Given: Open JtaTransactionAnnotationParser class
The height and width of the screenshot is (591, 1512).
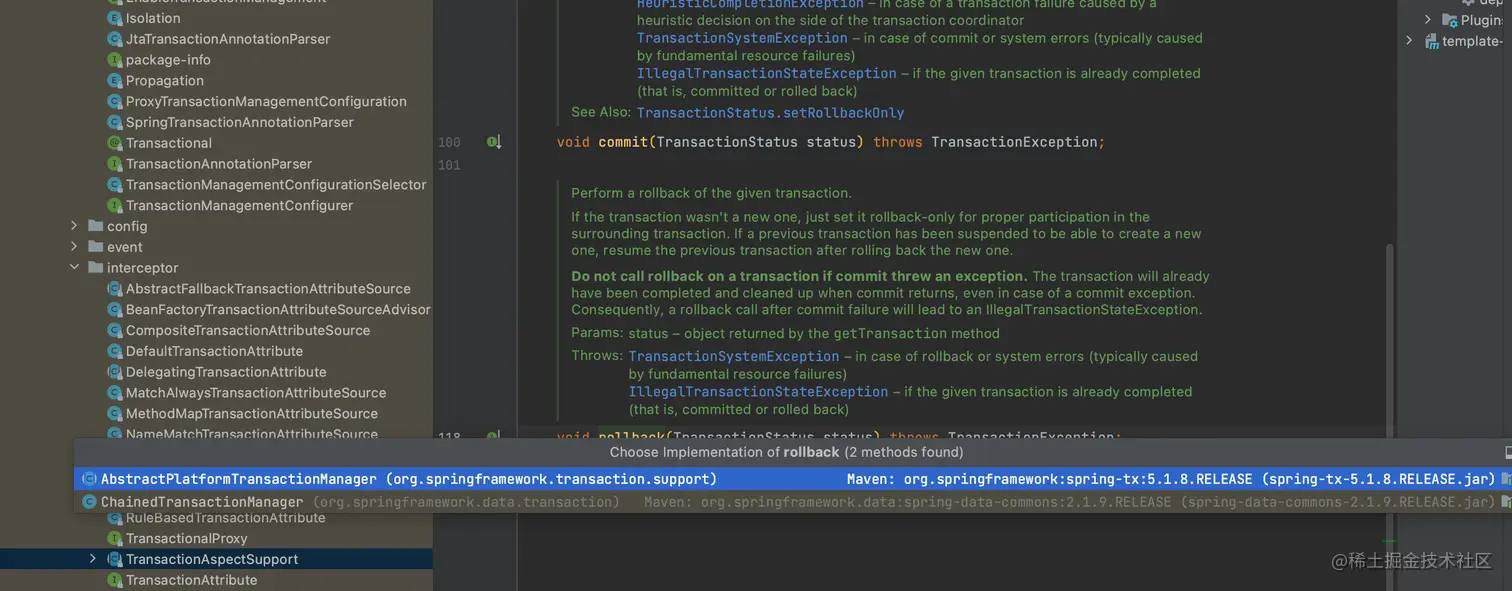Looking at the screenshot, I should 228,39.
